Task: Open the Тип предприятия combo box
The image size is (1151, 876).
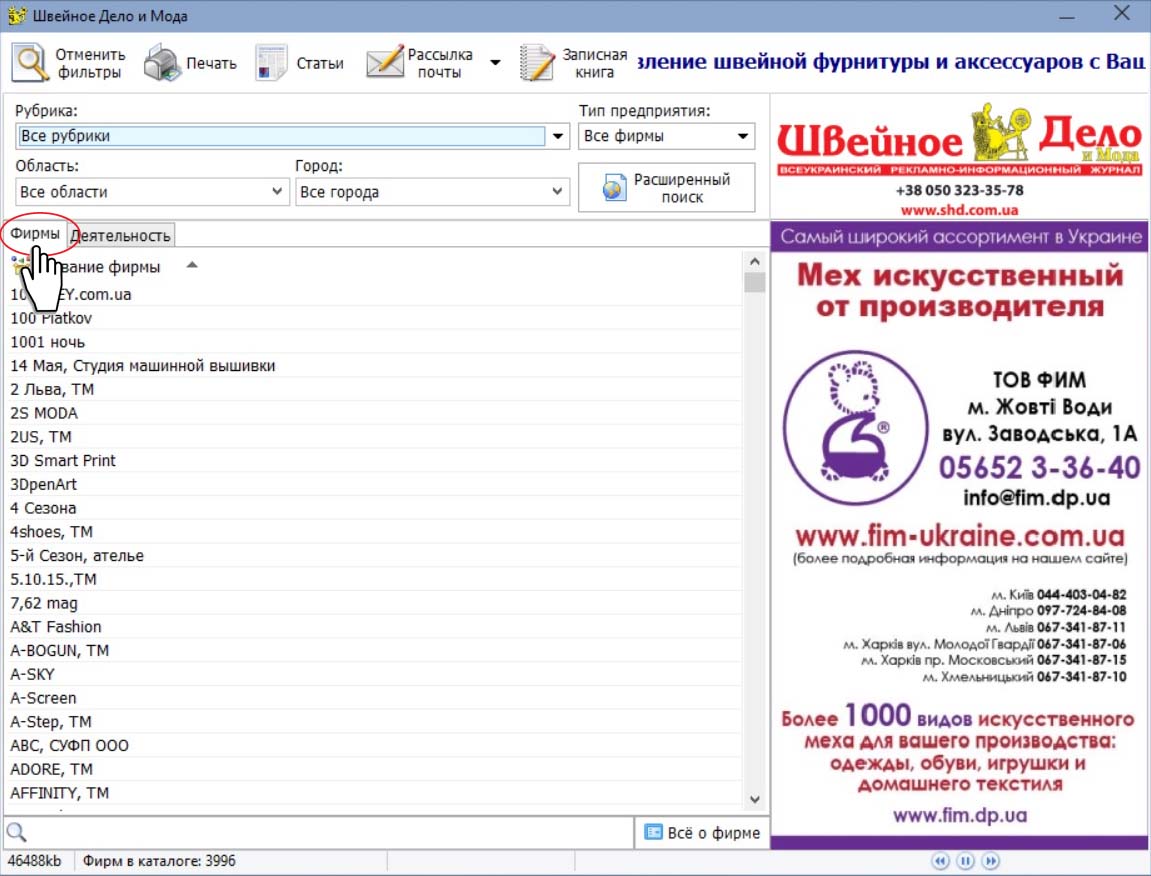Action: click(x=667, y=137)
